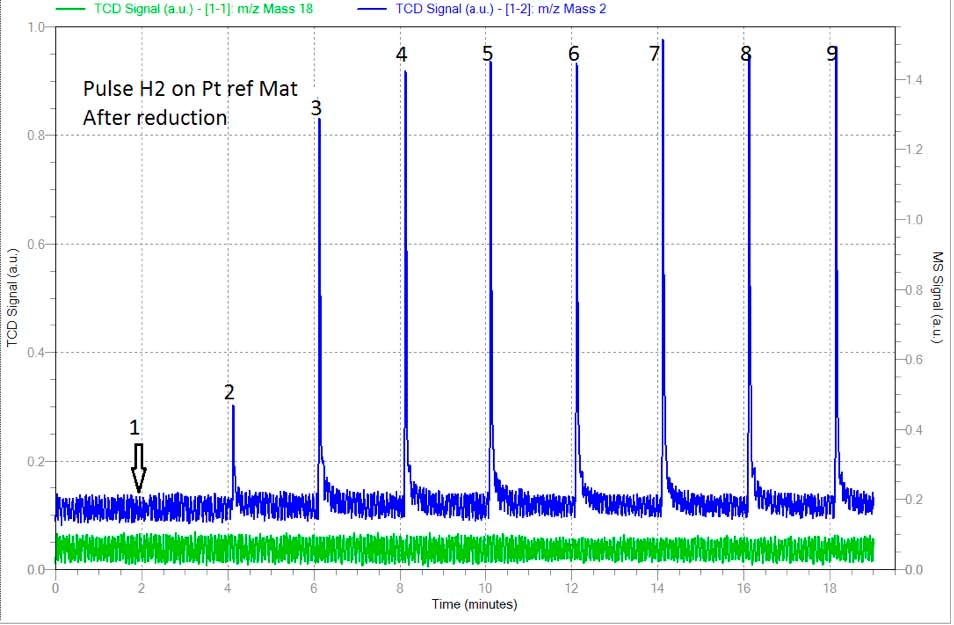Select the right 'MS Signal (a.u.)' axis title
954x625 pixels.
[x=939, y=297]
